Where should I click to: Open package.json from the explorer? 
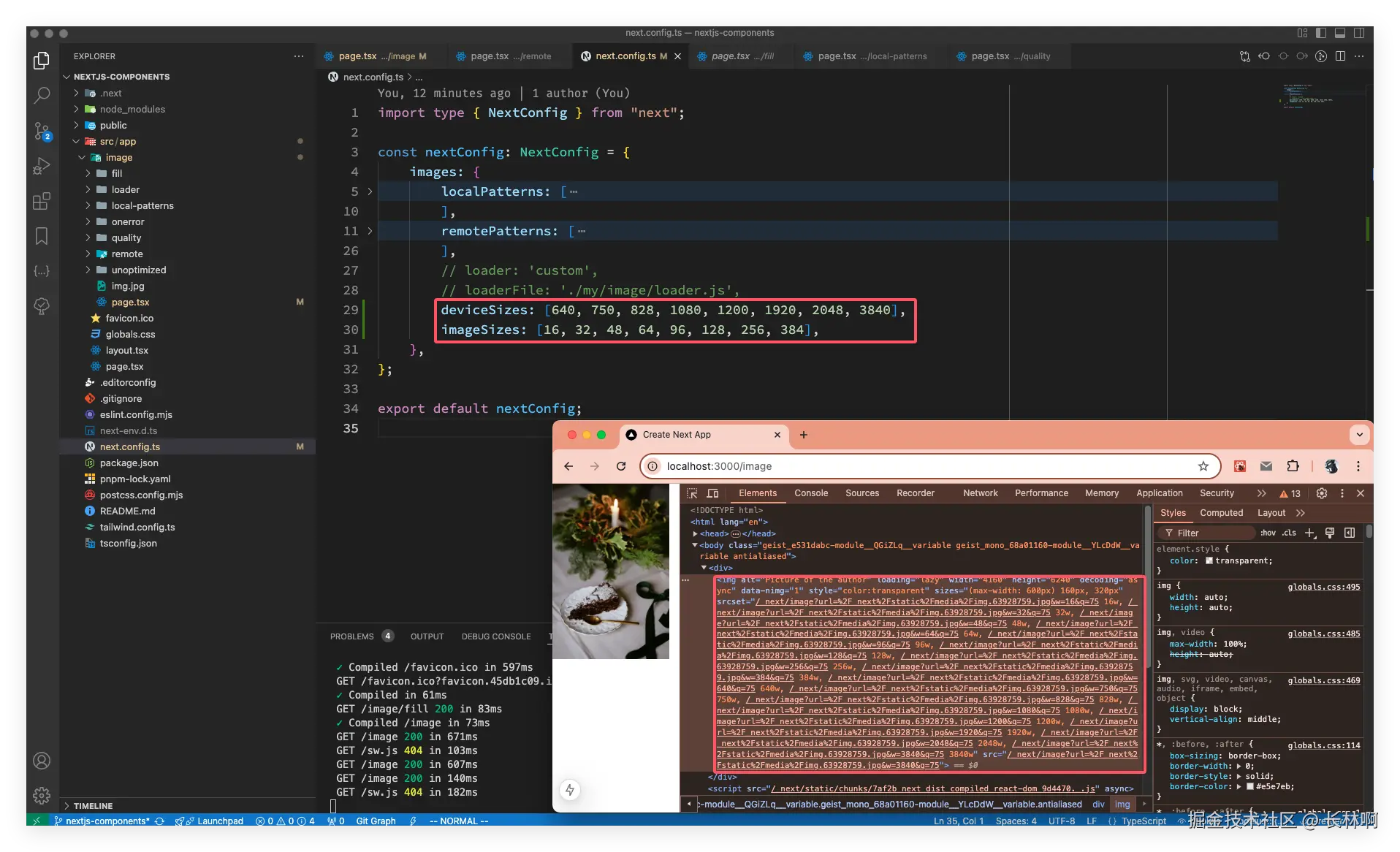click(x=129, y=463)
